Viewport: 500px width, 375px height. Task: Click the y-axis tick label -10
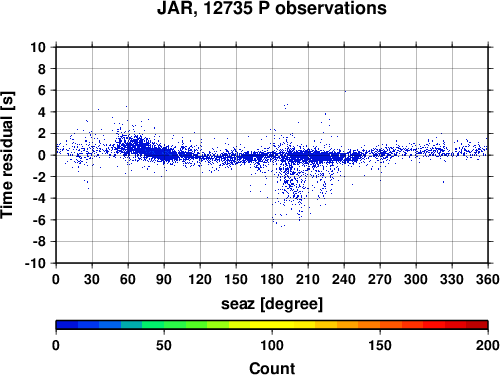[x=35, y=263]
